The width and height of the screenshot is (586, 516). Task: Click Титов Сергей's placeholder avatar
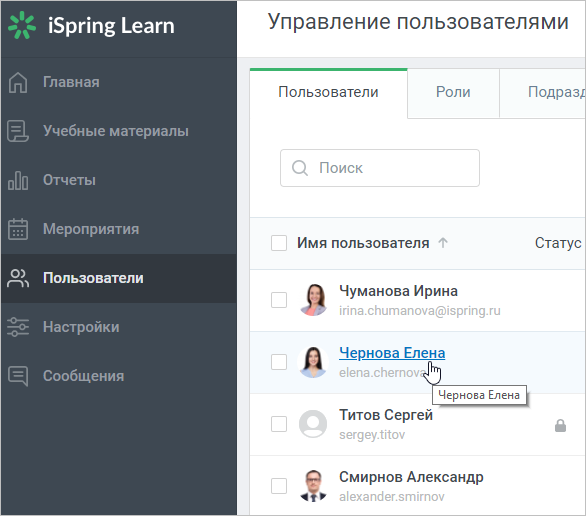coord(313,424)
